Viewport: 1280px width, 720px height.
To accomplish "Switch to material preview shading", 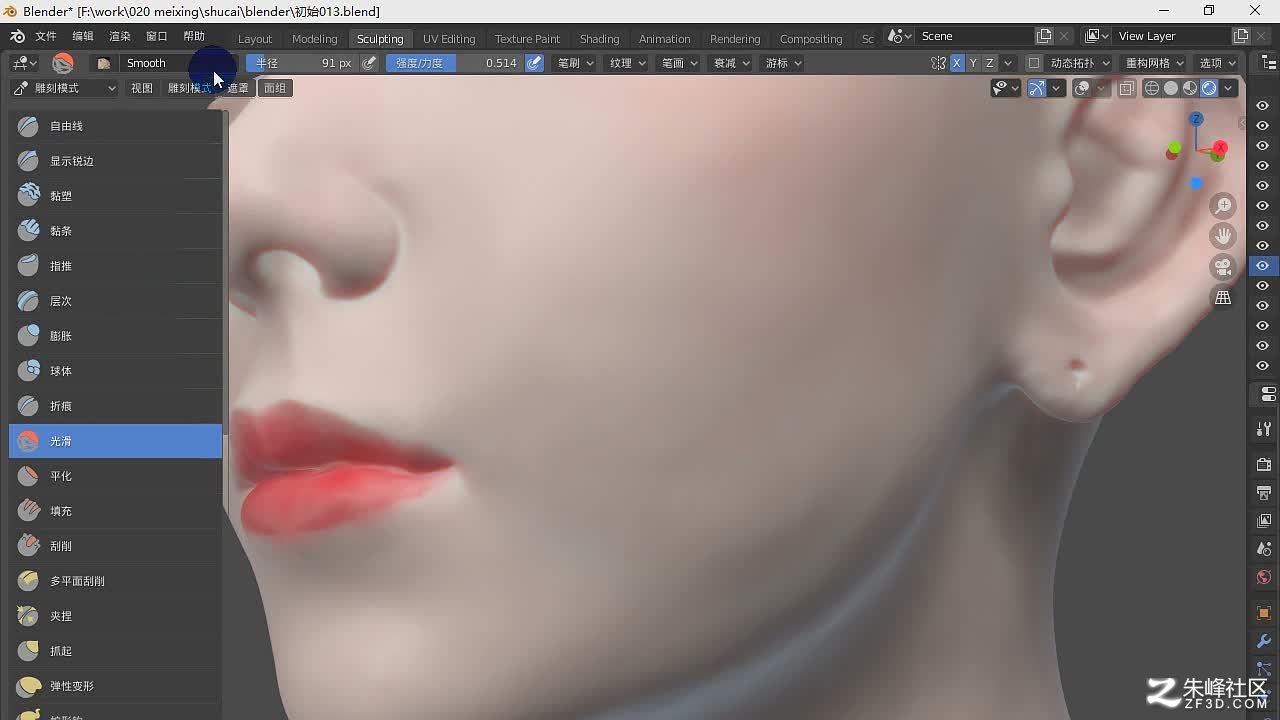I will pyautogui.click(x=1190, y=88).
